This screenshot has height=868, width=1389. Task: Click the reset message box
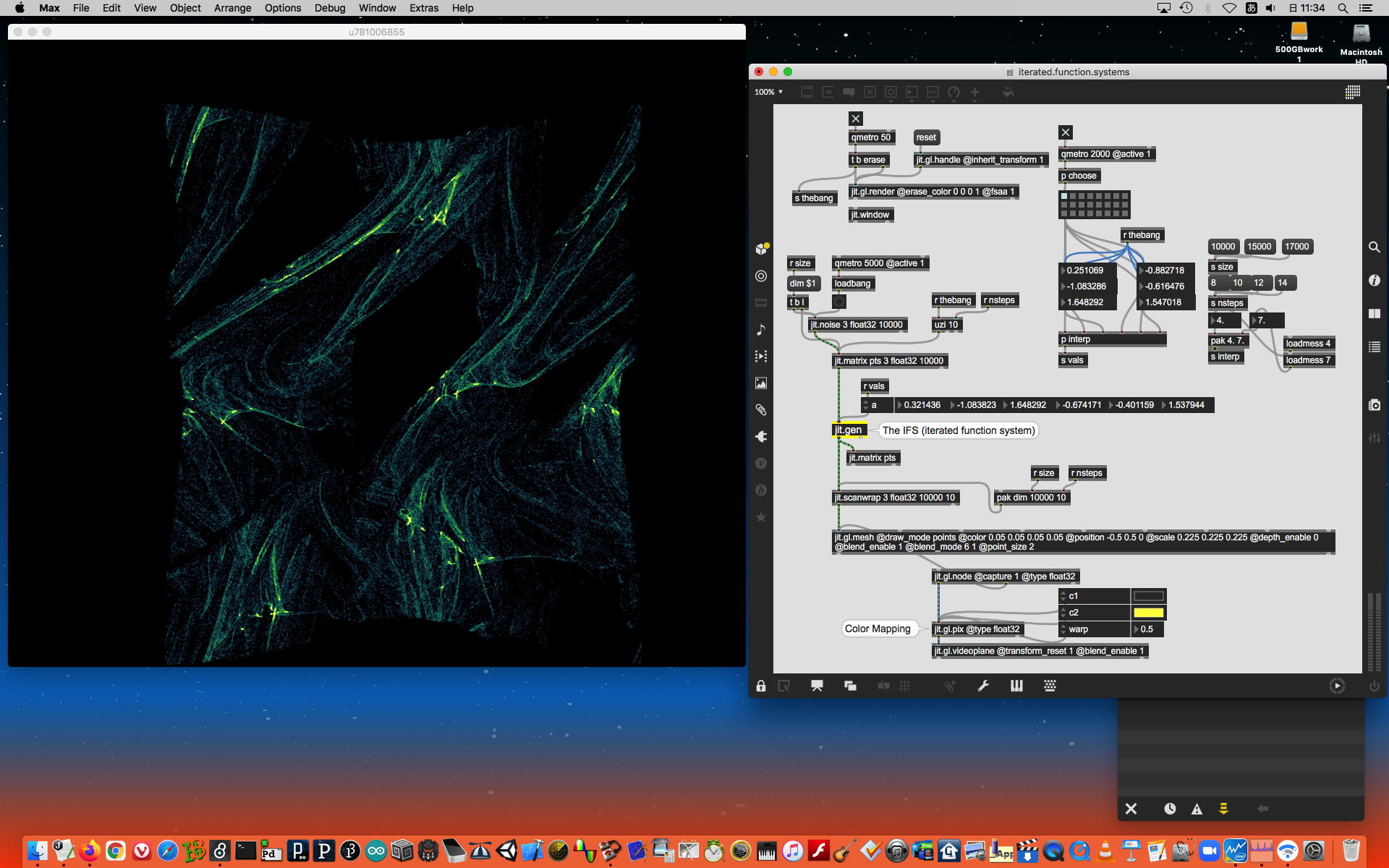click(925, 137)
